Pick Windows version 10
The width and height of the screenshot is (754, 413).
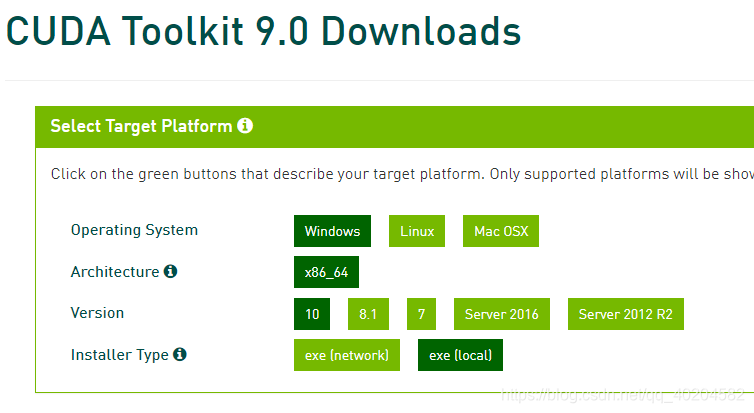tap(312, 314)
